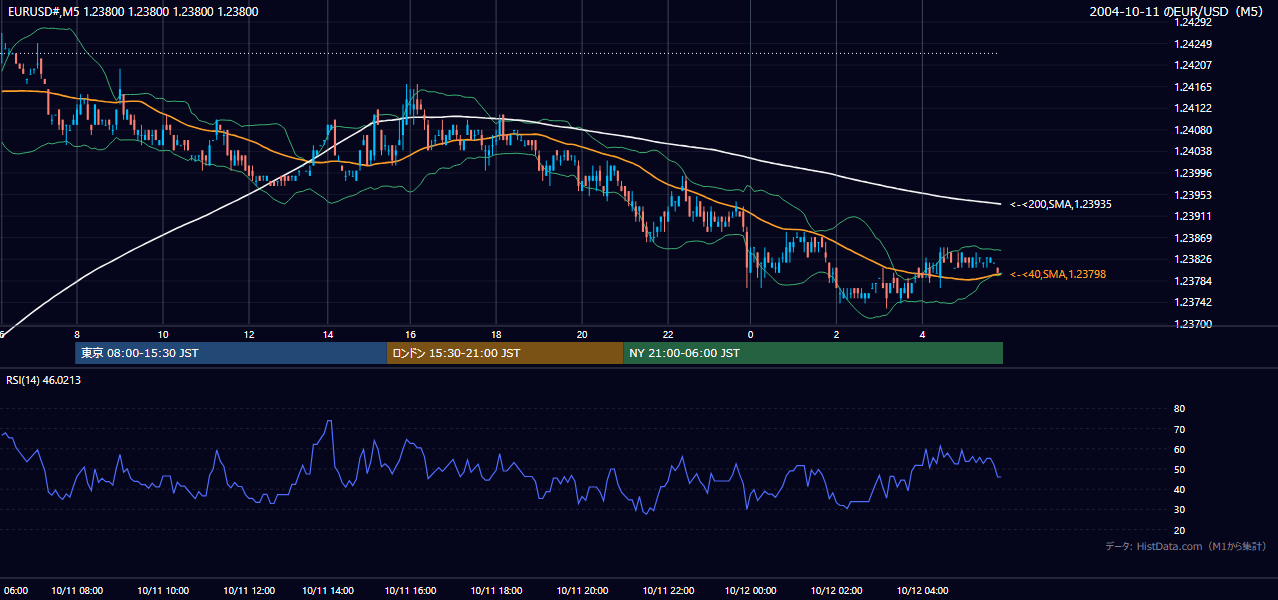This screenshot has height=600, width=1278.
Task: Select price axis label 1.24122
Action: click(1193, 108)
